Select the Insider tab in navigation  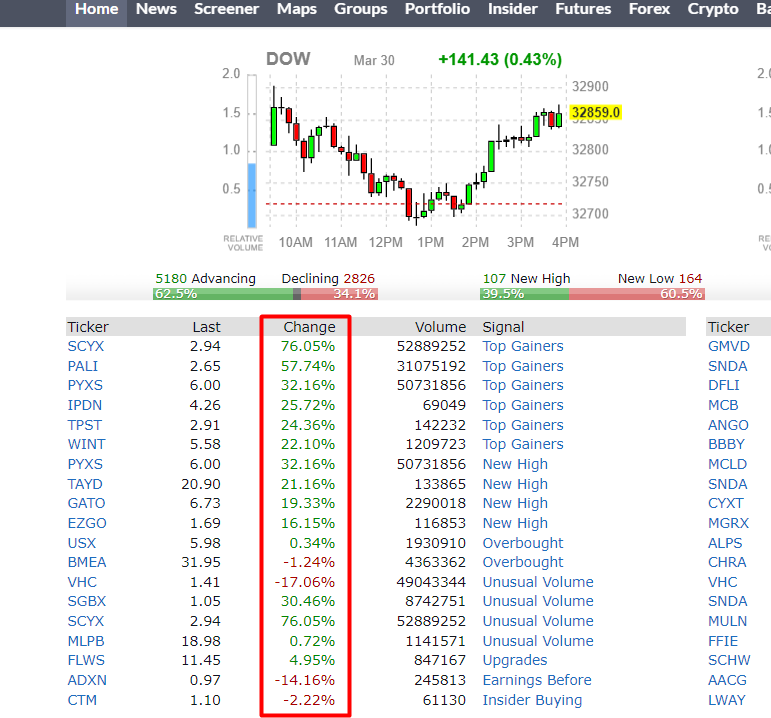click(x=513, y=10)
